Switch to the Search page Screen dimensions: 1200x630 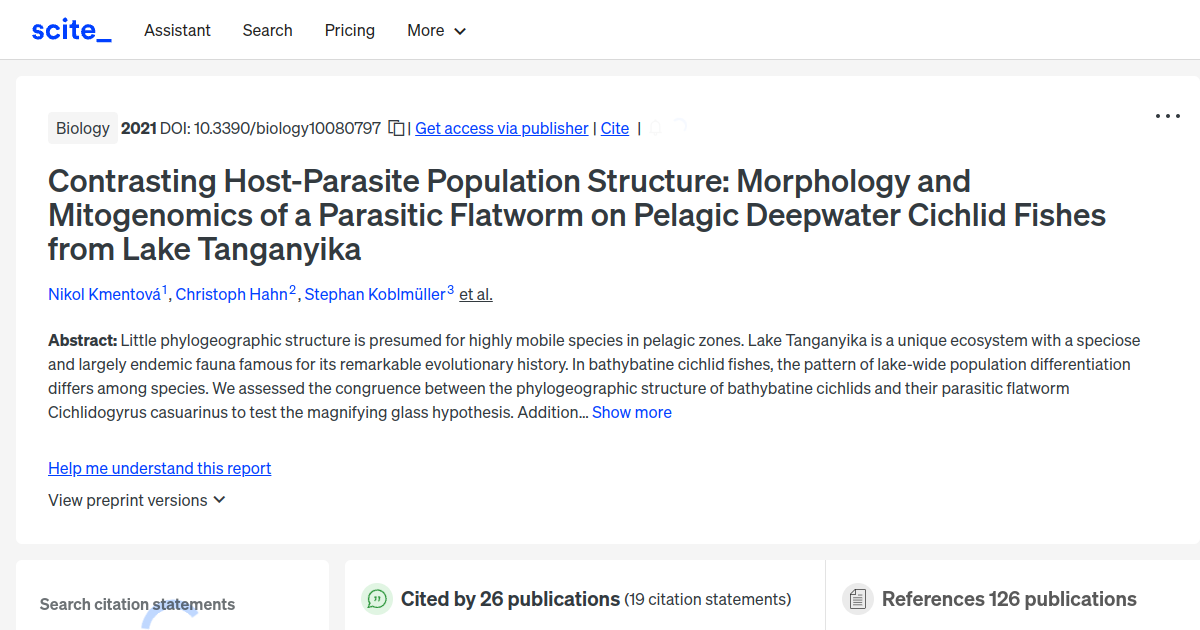[267, 30]
